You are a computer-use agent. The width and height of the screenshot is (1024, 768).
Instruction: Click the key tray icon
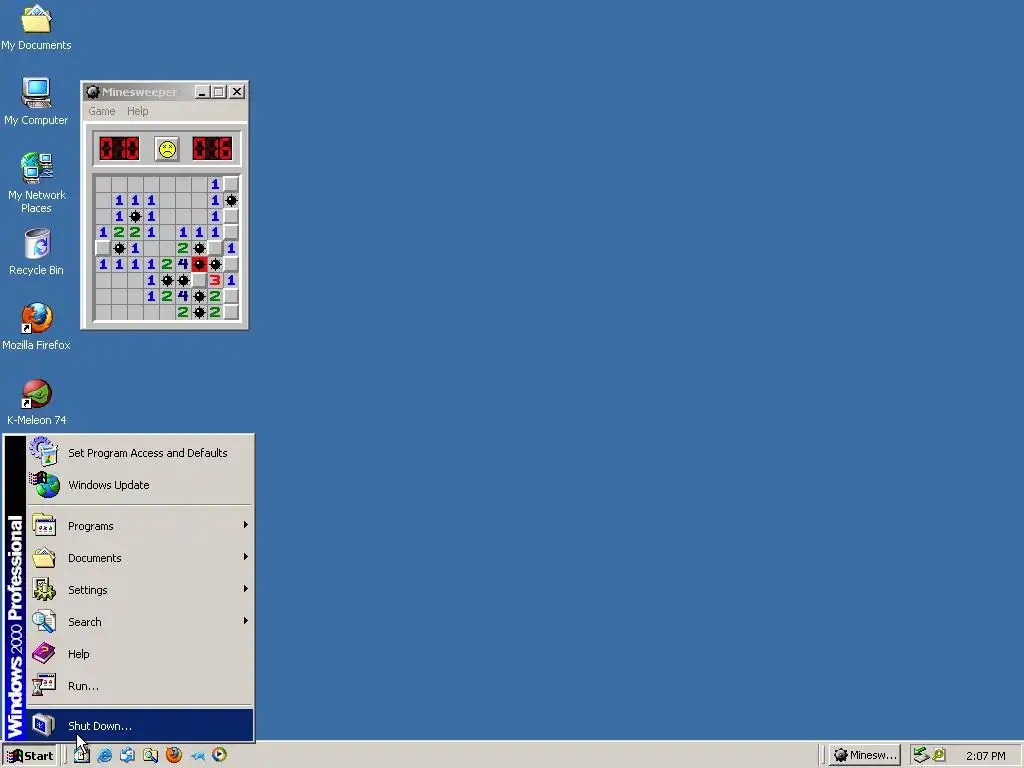[x=939, y=755]
